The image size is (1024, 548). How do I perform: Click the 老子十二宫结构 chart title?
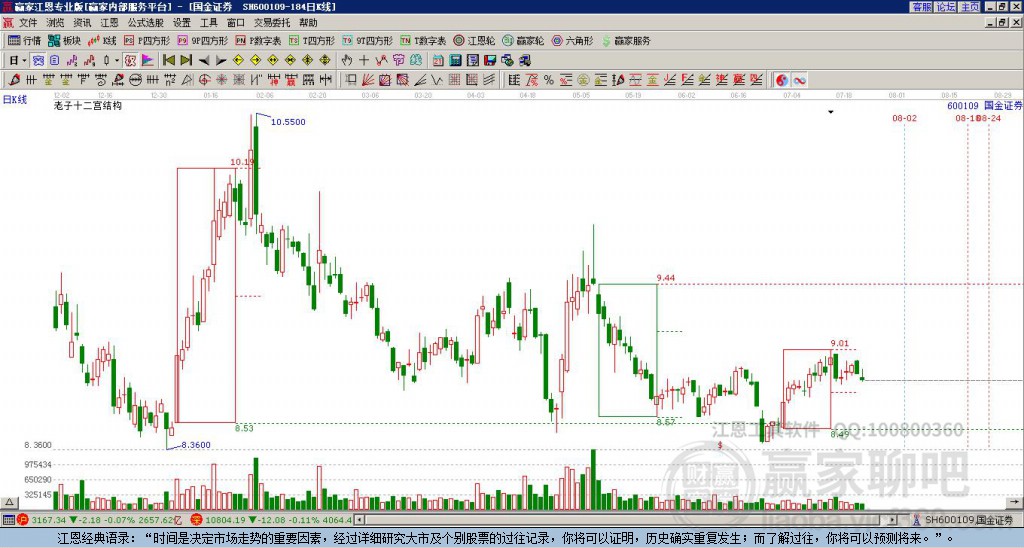pos(88,105)
